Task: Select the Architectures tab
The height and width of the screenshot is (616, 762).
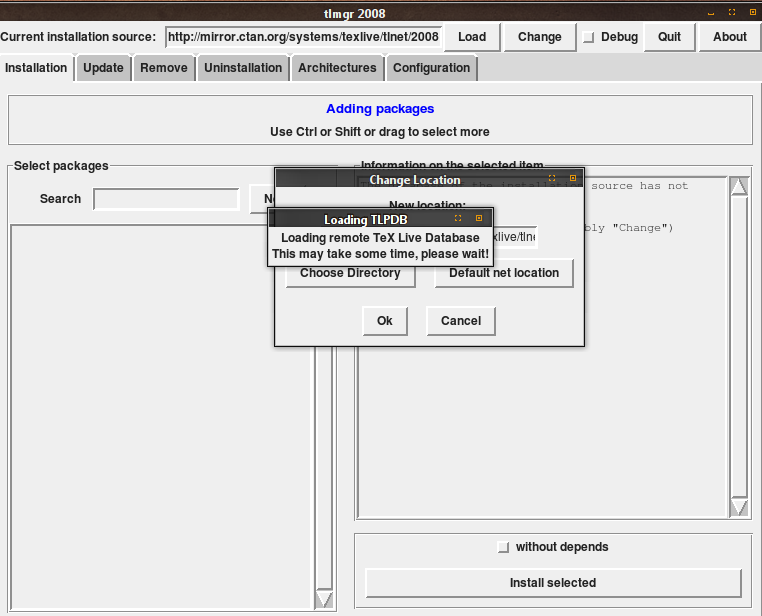Action: [337, 68]
